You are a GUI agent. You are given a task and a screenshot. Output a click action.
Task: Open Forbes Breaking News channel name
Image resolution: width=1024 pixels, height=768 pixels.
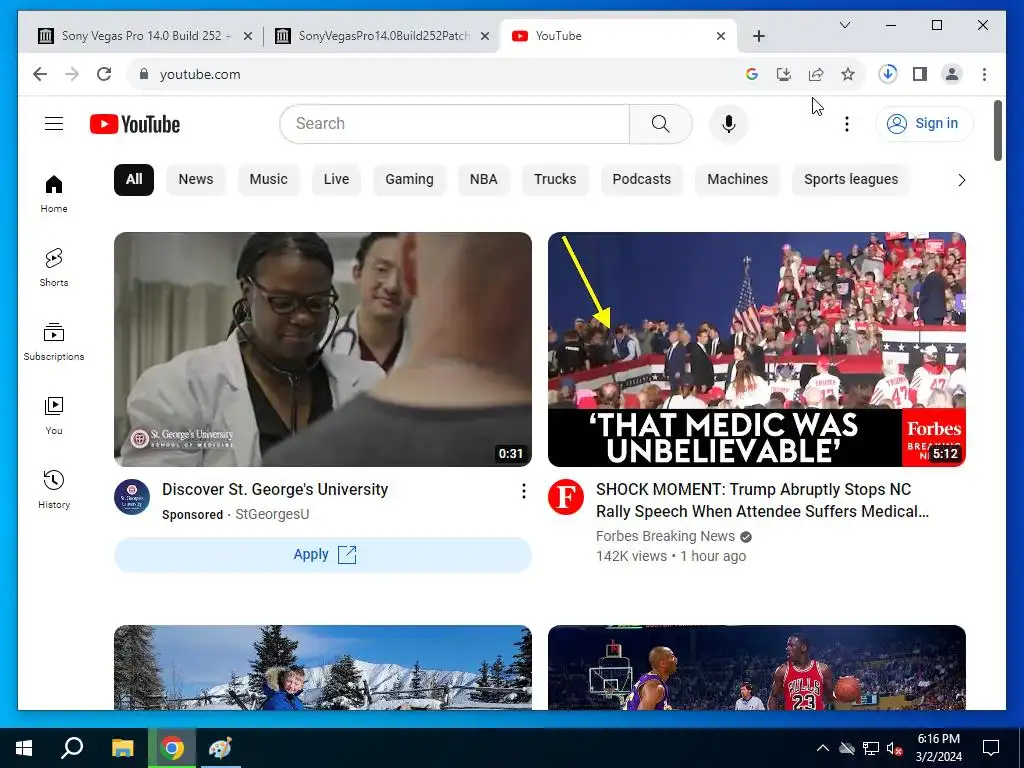click(665, 536)
